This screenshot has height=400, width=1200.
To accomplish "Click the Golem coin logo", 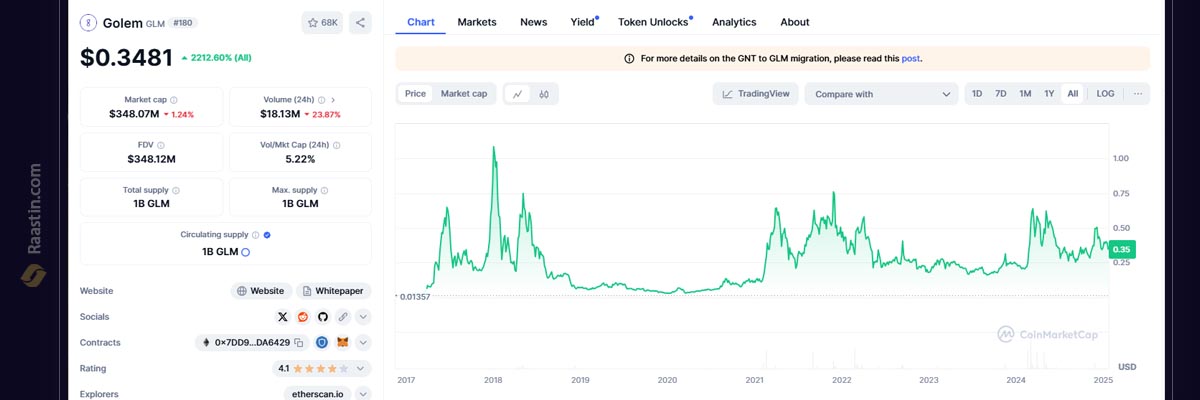I will click(x=89, y=22).
